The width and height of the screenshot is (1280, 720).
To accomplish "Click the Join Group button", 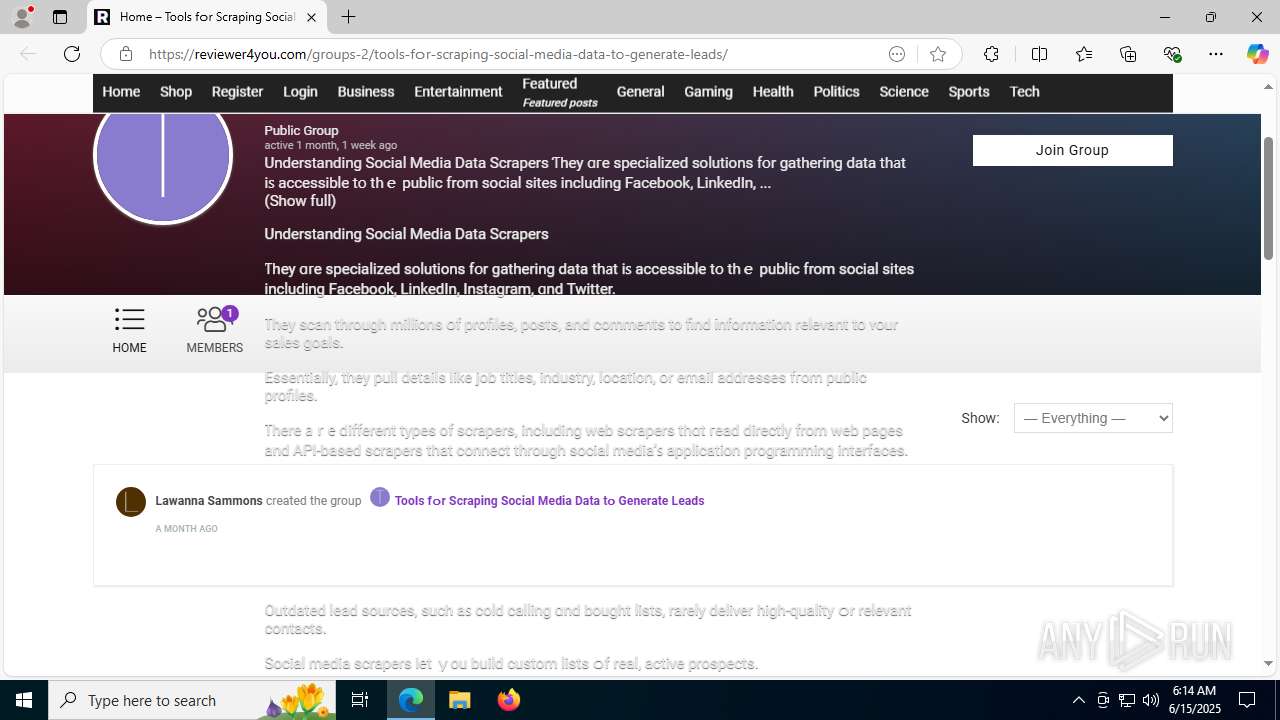I will pyautogui.click(x=1072, y=150).
